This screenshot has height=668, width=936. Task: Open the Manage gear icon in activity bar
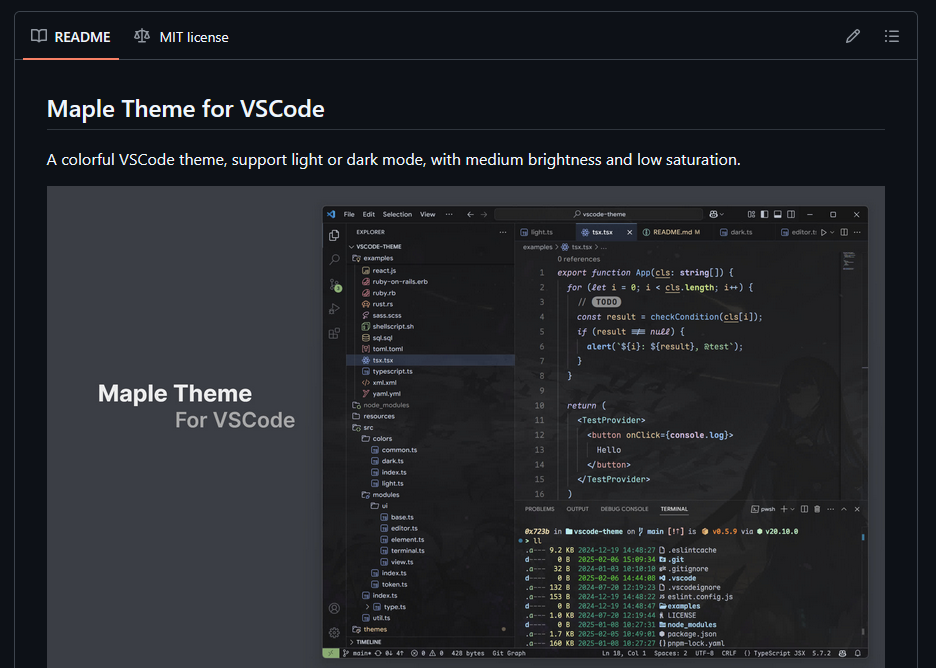pyautogui.click(x=334, y=632)
